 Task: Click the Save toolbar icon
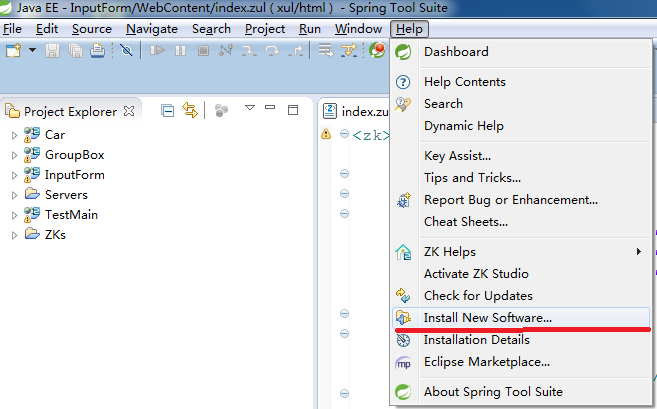[x=52, y=51]
